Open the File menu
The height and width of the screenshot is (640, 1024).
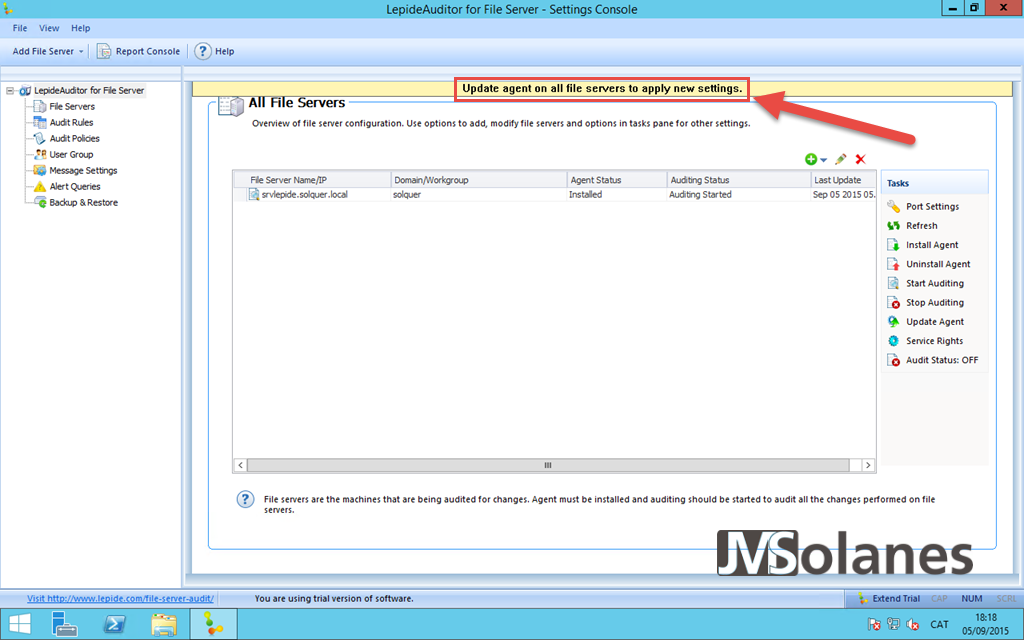tap(20, 28)
